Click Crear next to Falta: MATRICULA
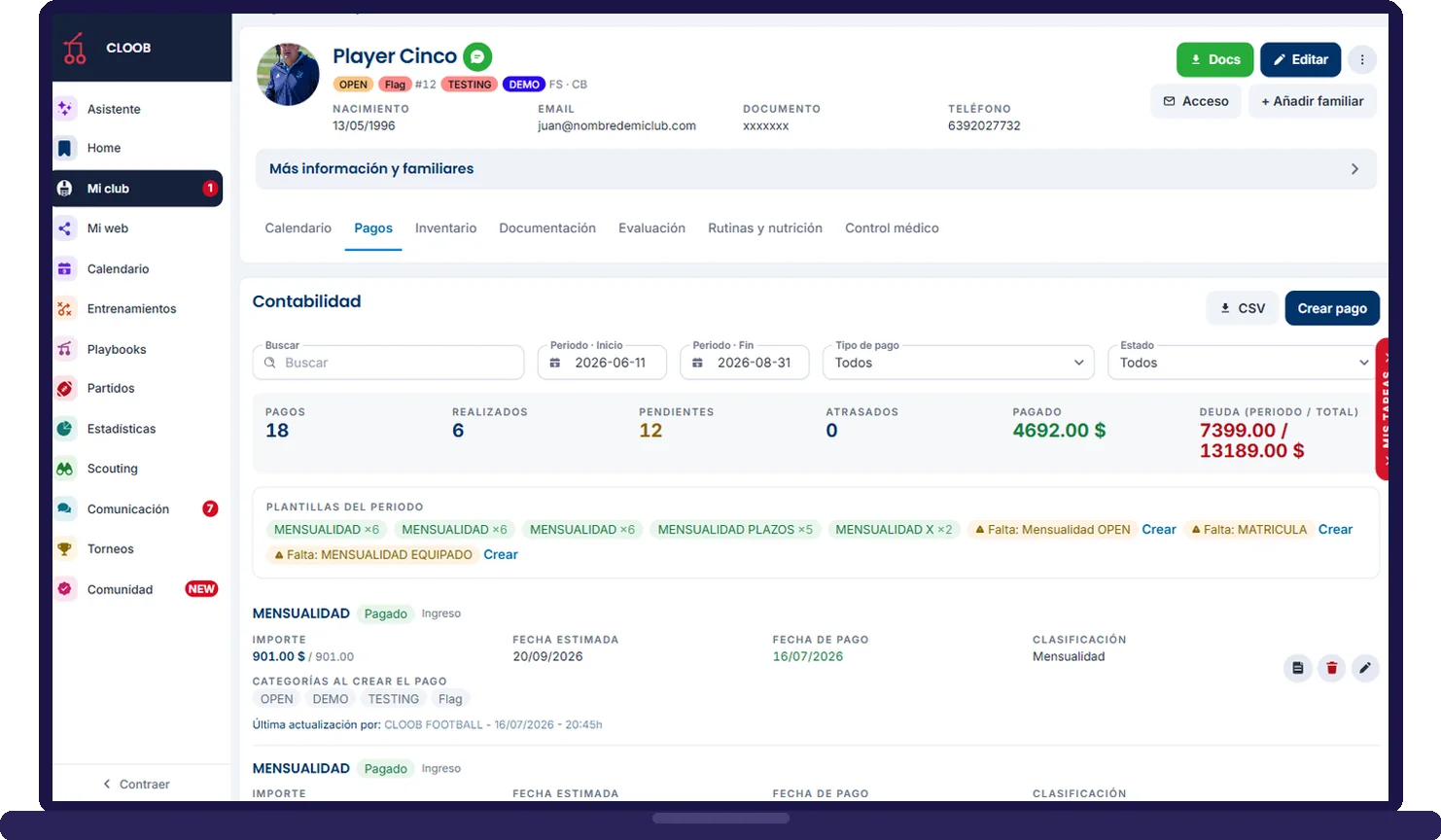1441x840 pixels. [x=1335, y=530]
